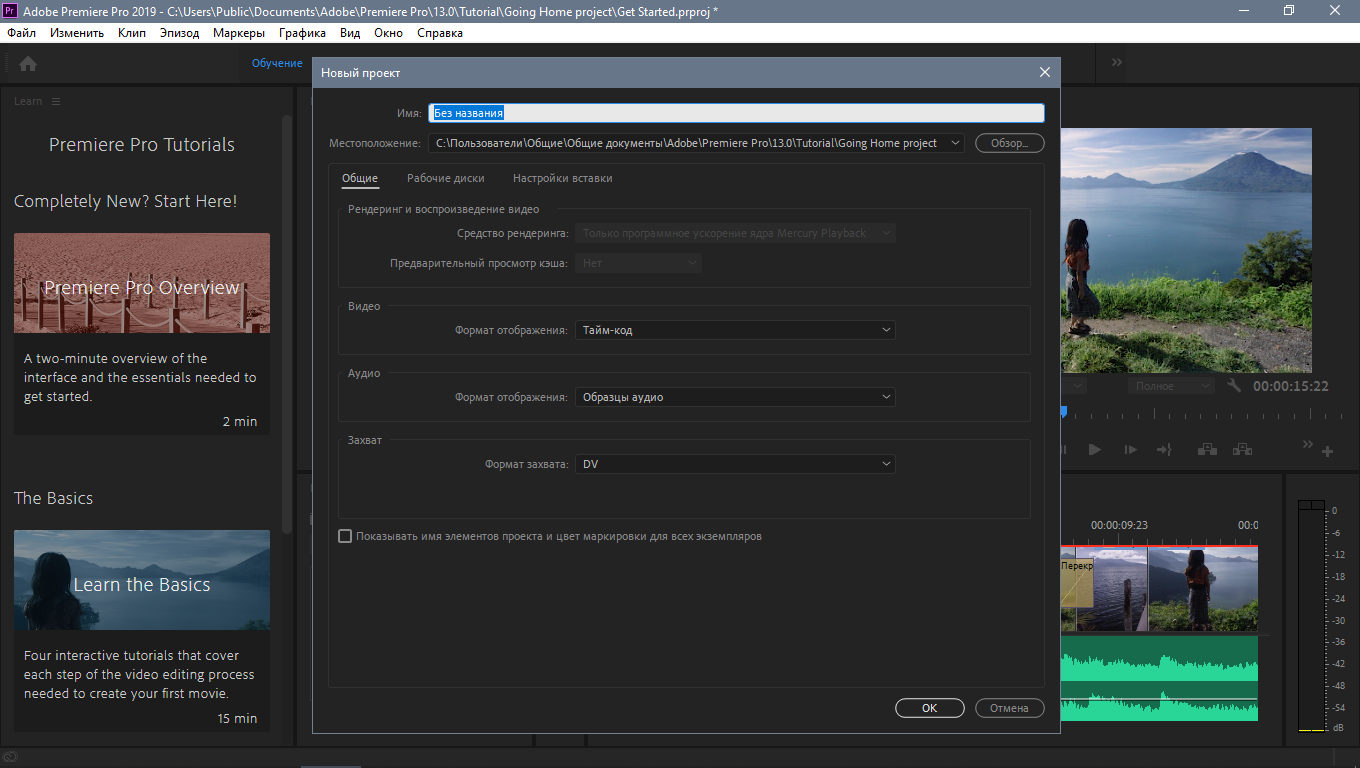Click the Home icon in the toolbar
The width and height of the screenshot is (1360, 768).
[27, 63]
